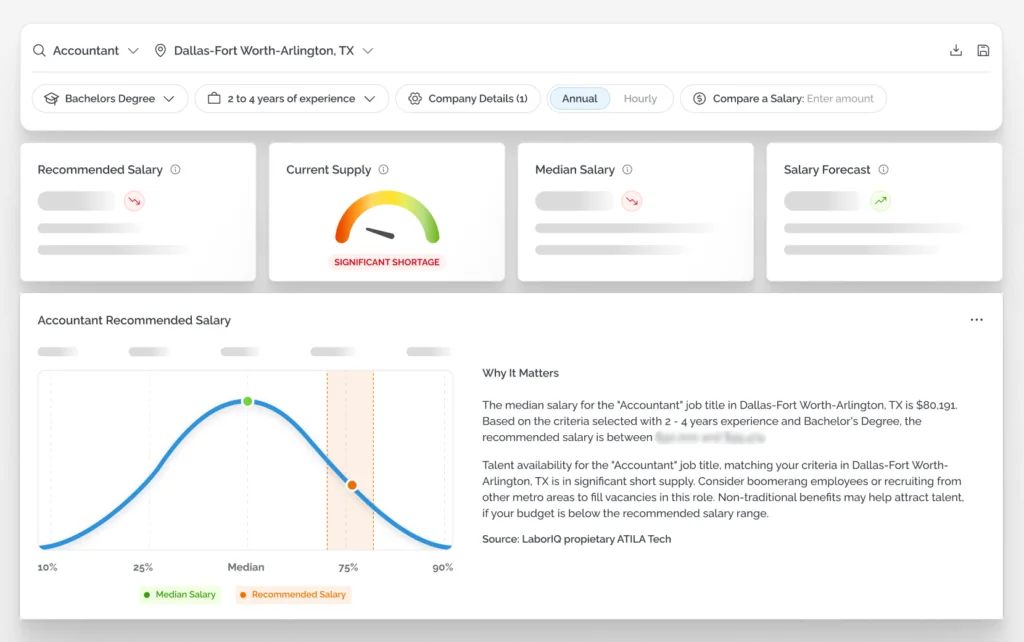Screen dimensions: 1024x642
Task: Click the red downward trend icon in Recommended Salary
Action: pyautogui.click(x=135, y=201)
